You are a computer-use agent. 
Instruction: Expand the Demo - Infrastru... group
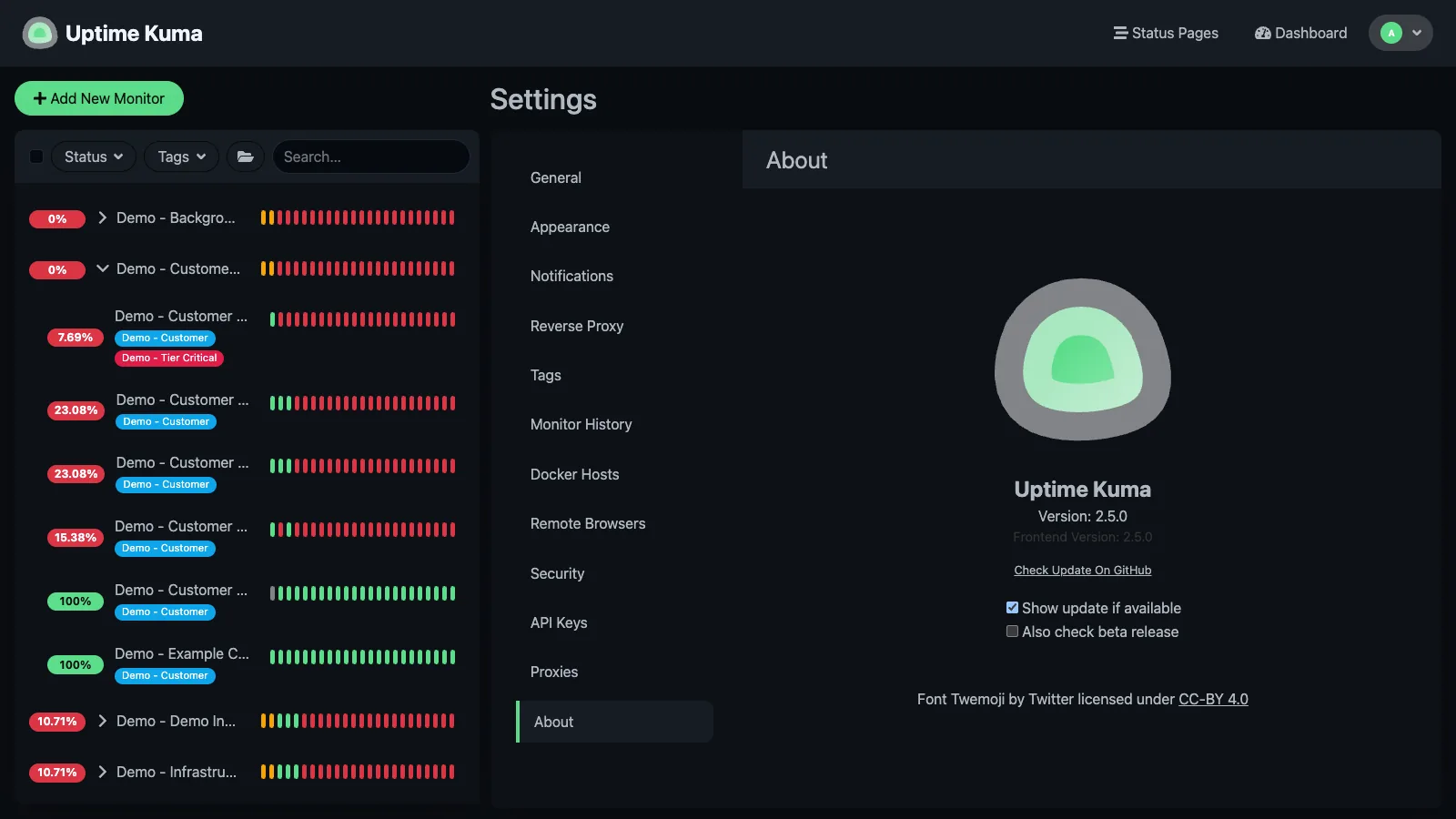tap(103, 772)
